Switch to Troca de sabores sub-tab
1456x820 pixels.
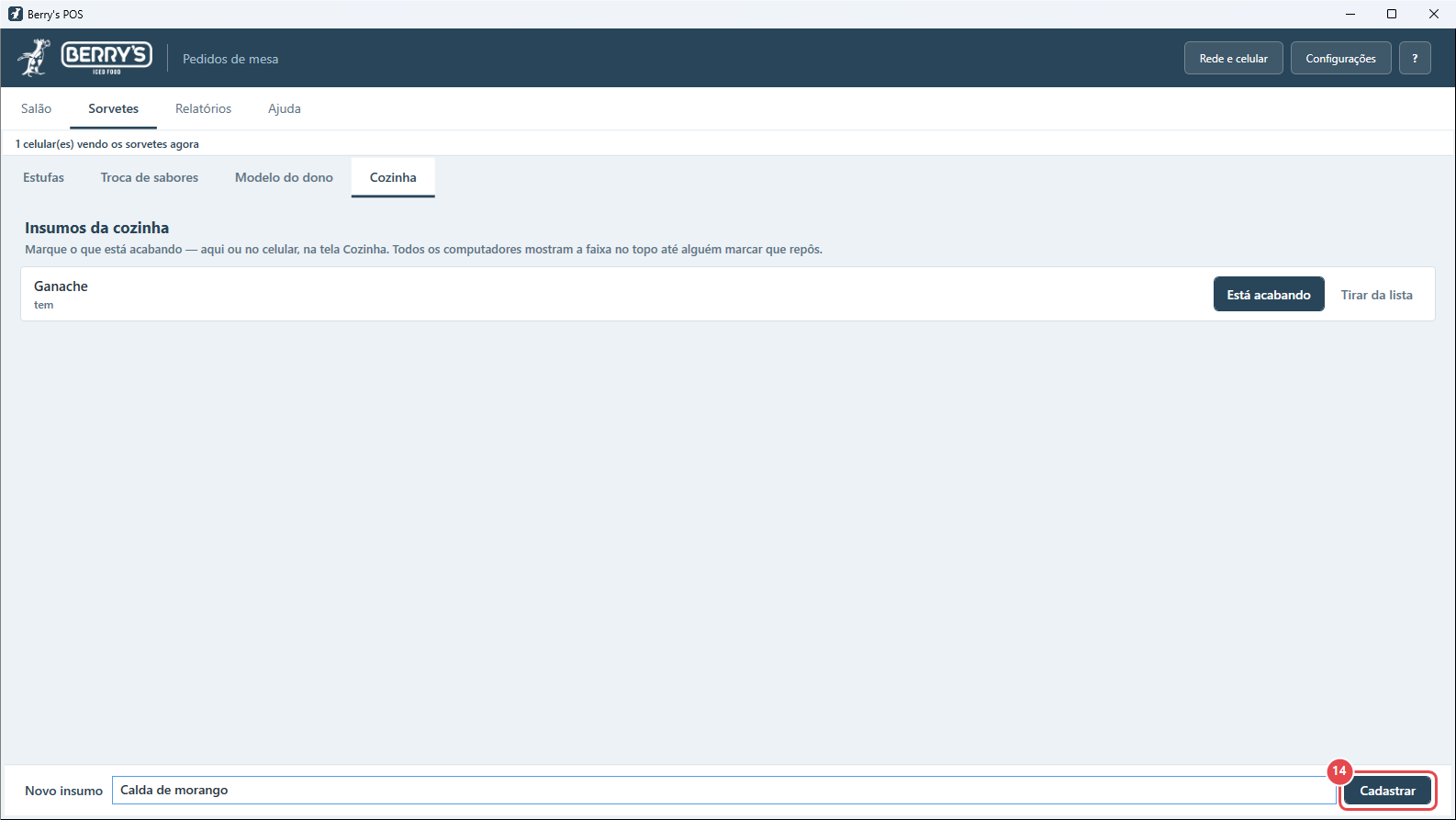coord(149,177)
